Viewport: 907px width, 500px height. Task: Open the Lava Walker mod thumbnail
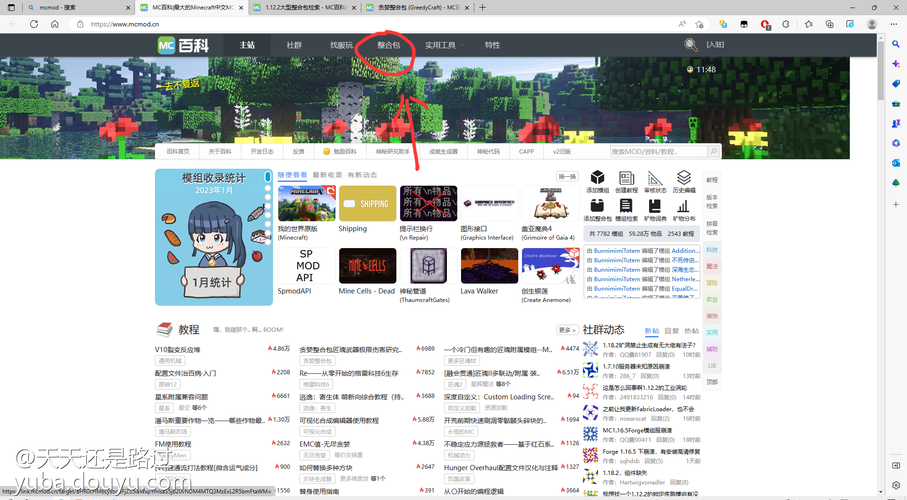tap(489, 266)
